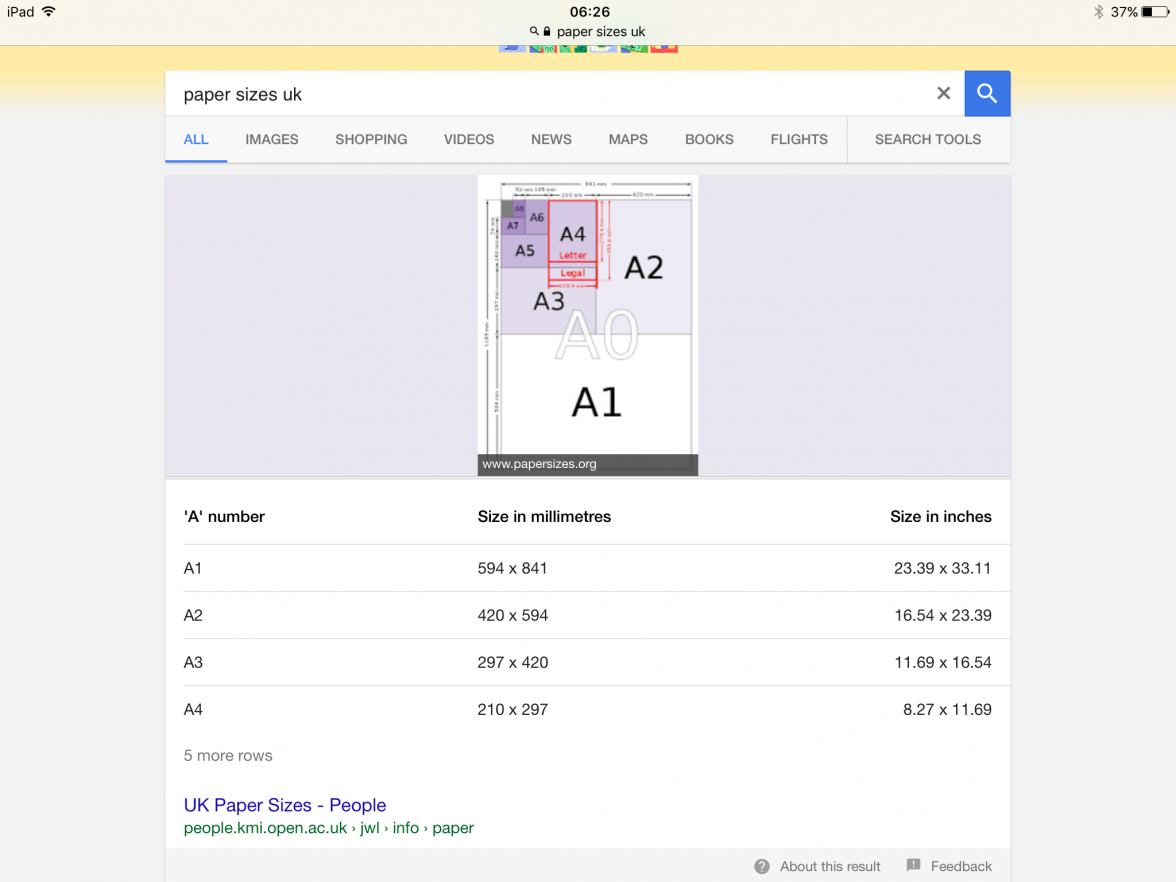Open UK Paper Sizes - People link
The width and height of the screenshot is (1176, 882).
coord(285,805)
